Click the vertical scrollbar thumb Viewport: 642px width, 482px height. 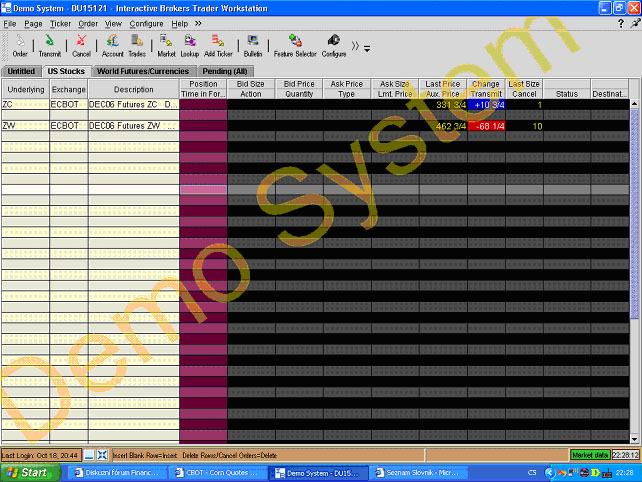coord(634,213)
